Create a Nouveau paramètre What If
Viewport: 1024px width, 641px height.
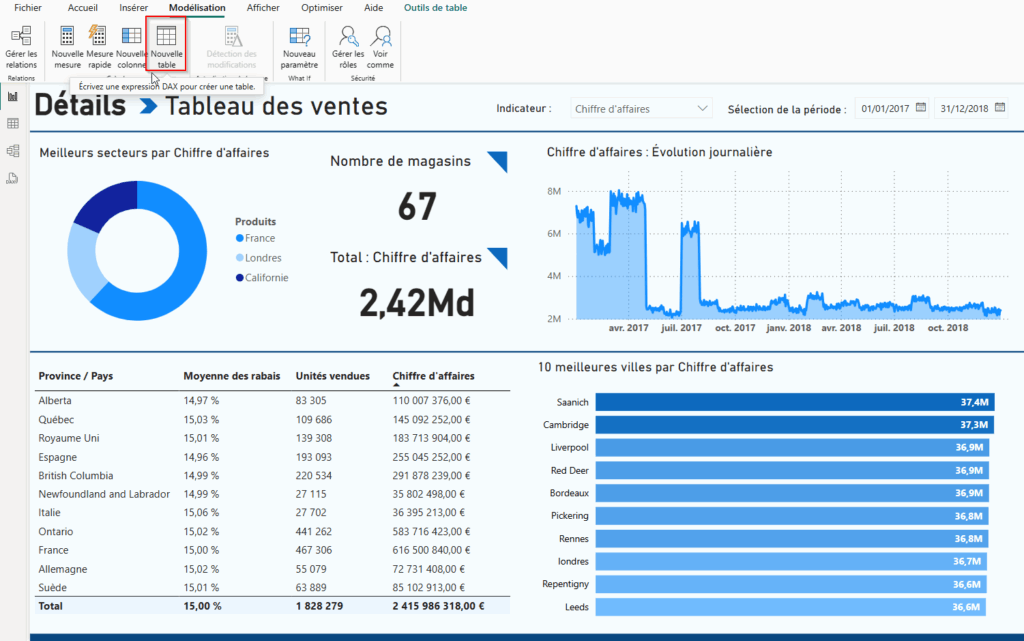click(299, 46)
